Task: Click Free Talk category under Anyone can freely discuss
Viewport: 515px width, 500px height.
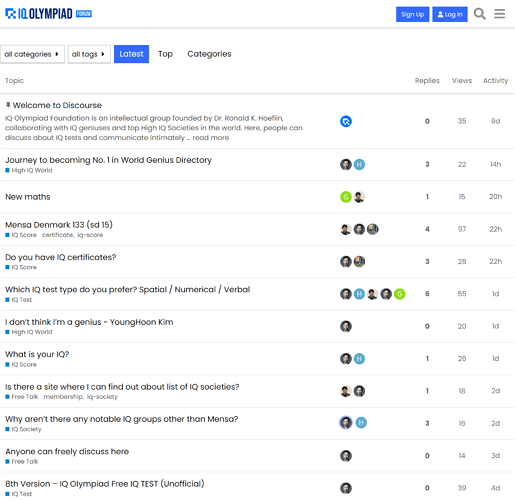Action: tap(22, 462)
